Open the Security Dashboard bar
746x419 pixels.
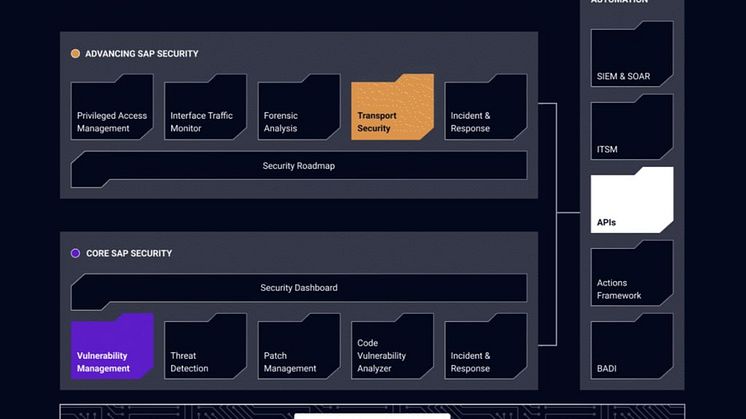click(298, 288)
